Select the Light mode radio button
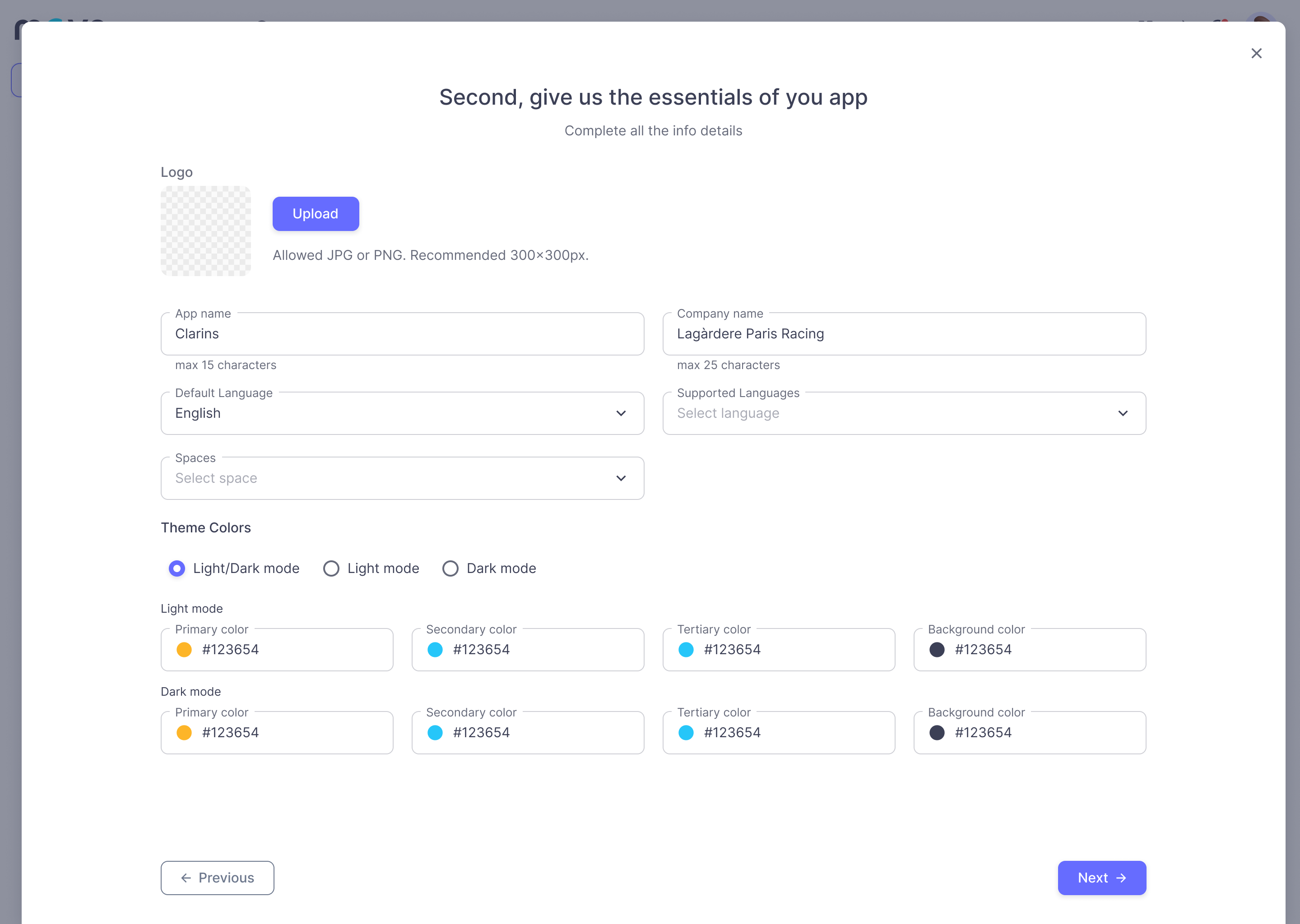This screenshot has height=924, width=1300. click(331, 568)
